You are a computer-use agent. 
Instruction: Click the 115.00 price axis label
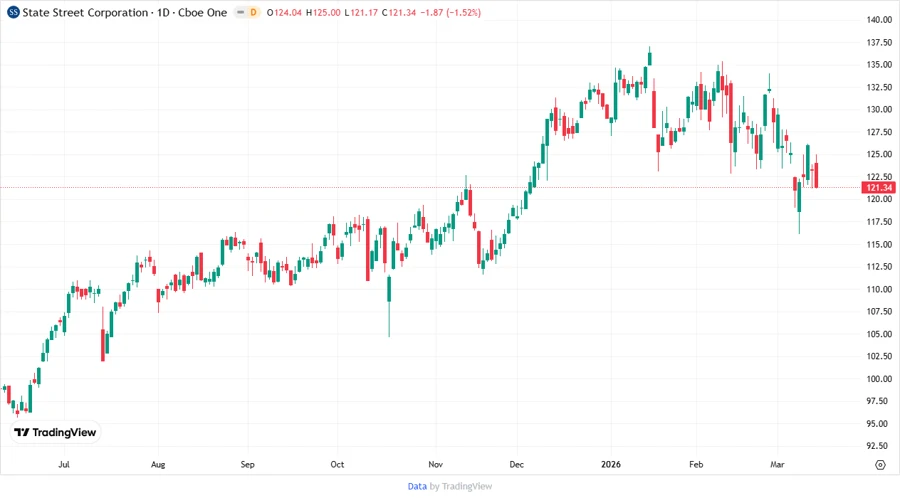pyautogui.click(x=879, y=244)
